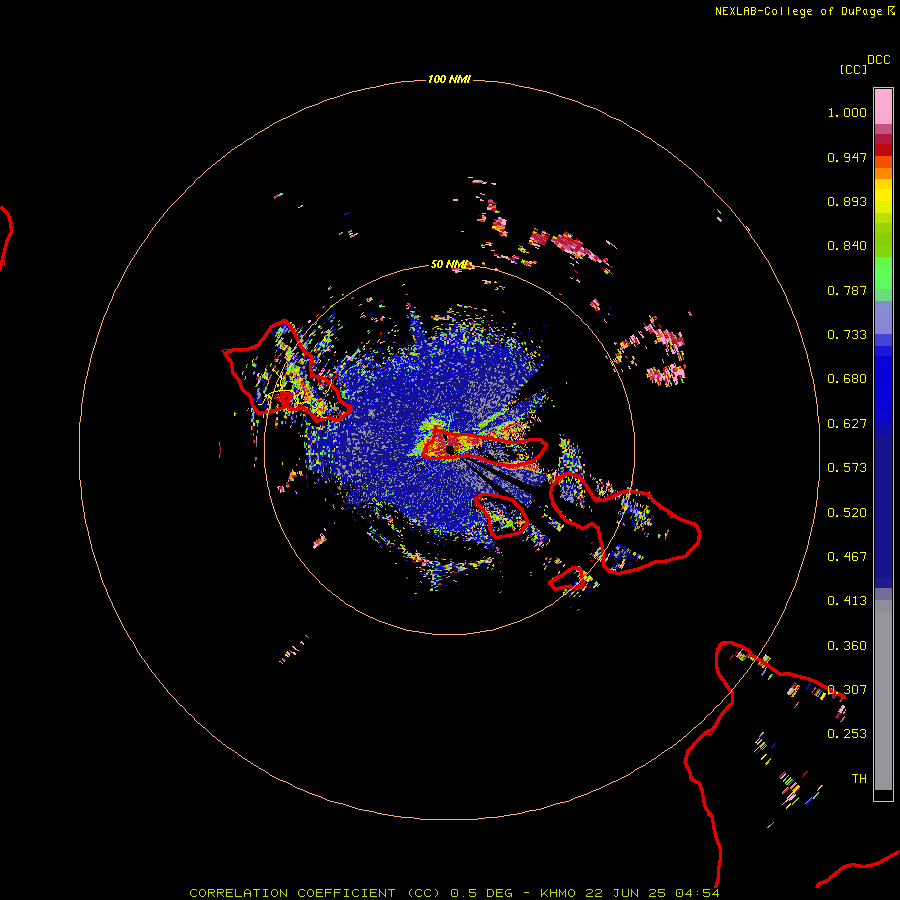Image resolution: width=900 pixels, height=900 pixels.
Task: Click the 0.253 legend value
Action: tap(847, 734)
